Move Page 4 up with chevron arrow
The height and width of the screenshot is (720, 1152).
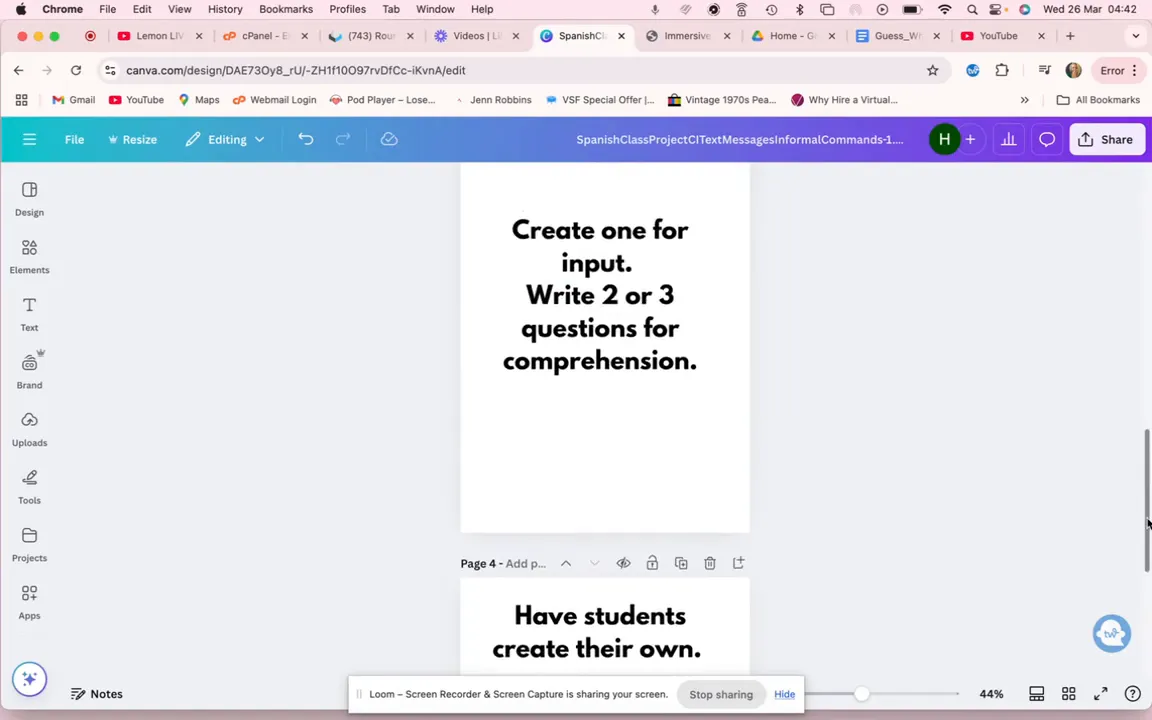tap(566, 564)
